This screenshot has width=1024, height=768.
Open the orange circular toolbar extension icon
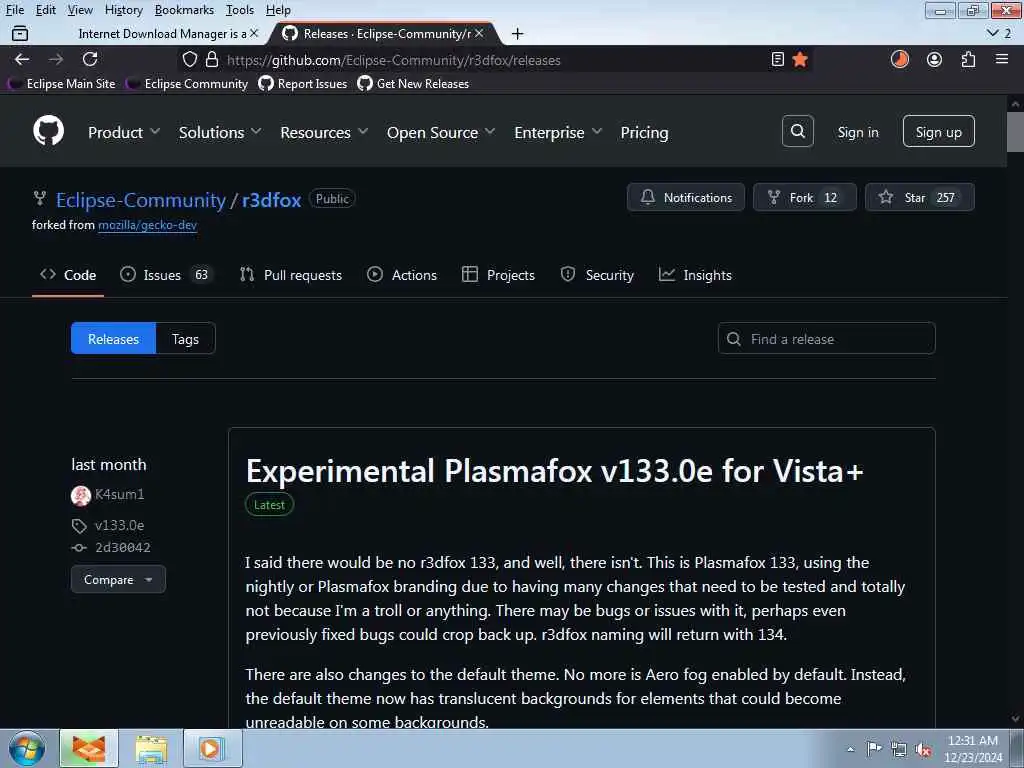pyautogui.click(x=900, y=59)
